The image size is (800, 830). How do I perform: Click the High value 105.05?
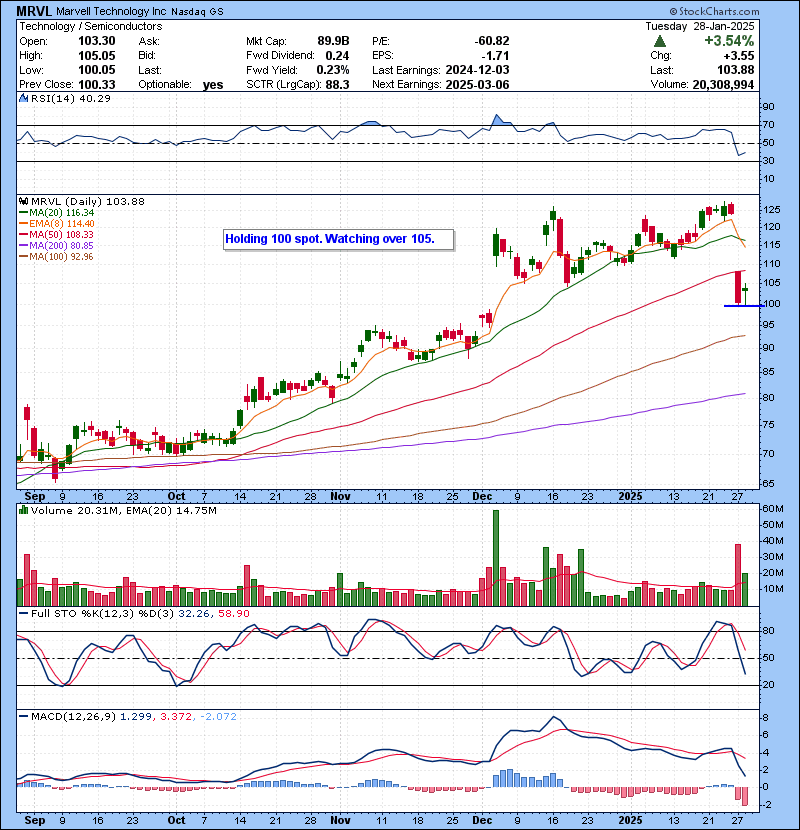tap(97, 56)
